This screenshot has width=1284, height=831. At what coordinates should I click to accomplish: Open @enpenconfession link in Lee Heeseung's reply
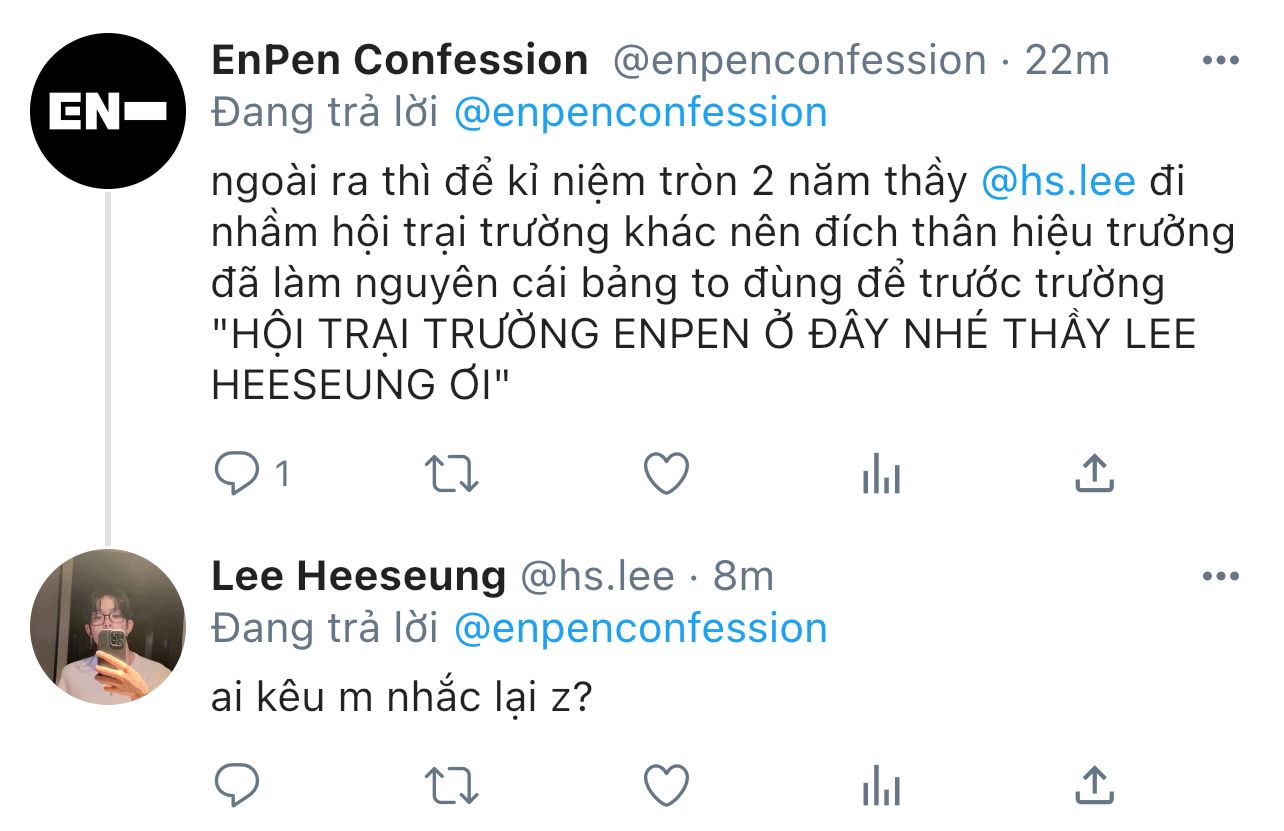(640, 629)
